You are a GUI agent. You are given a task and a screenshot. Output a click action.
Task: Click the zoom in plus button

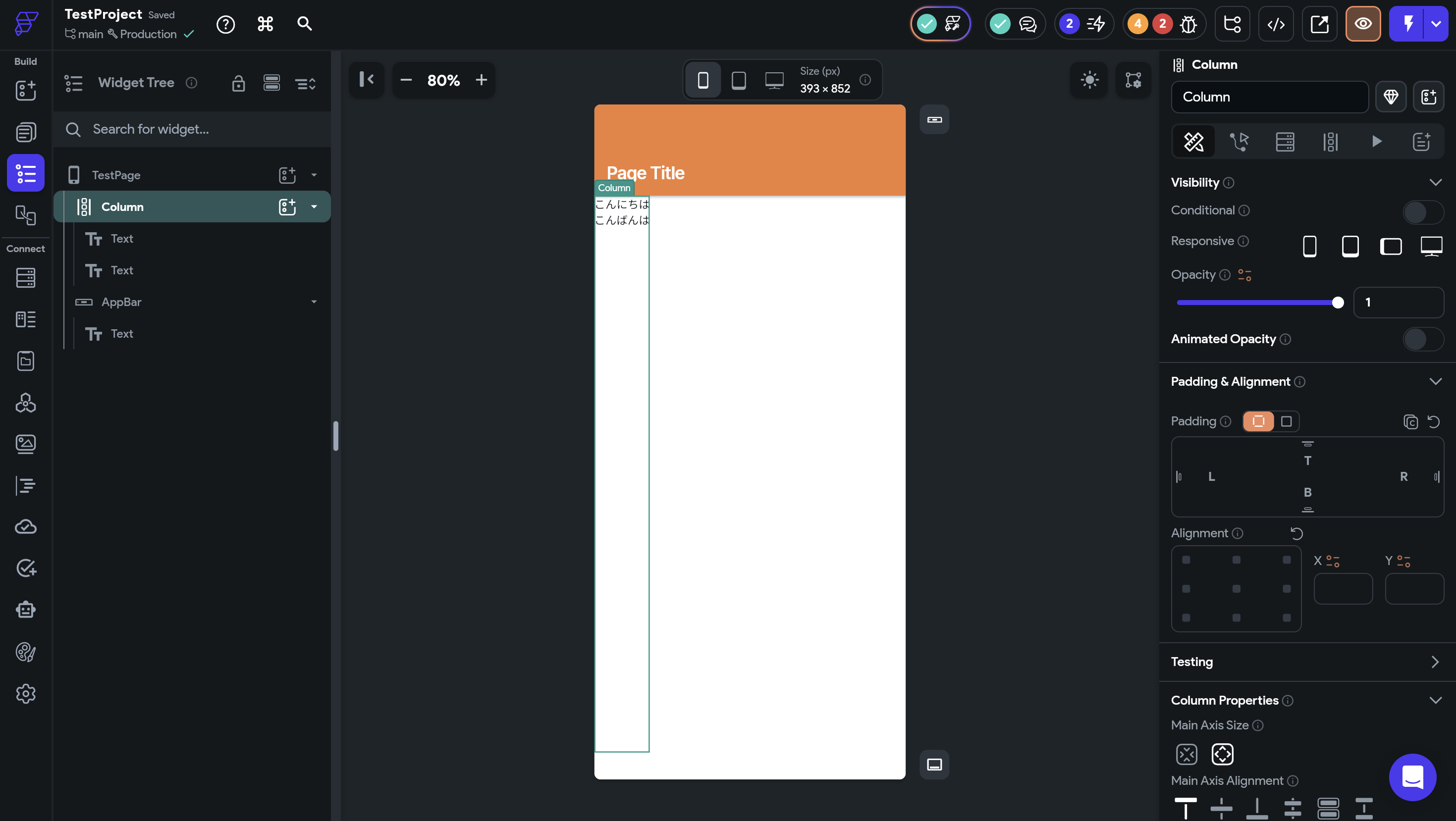(x=481, y=80)
